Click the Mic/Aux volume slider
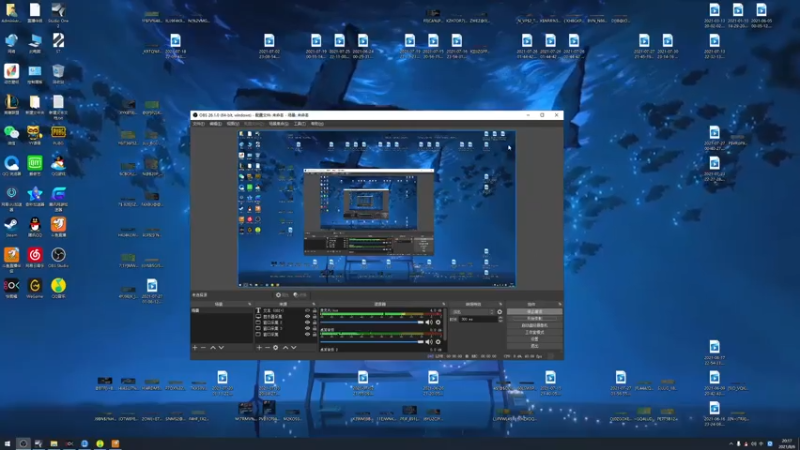Image resolution: width=800 pixels, height=450 pixels. 372,322
